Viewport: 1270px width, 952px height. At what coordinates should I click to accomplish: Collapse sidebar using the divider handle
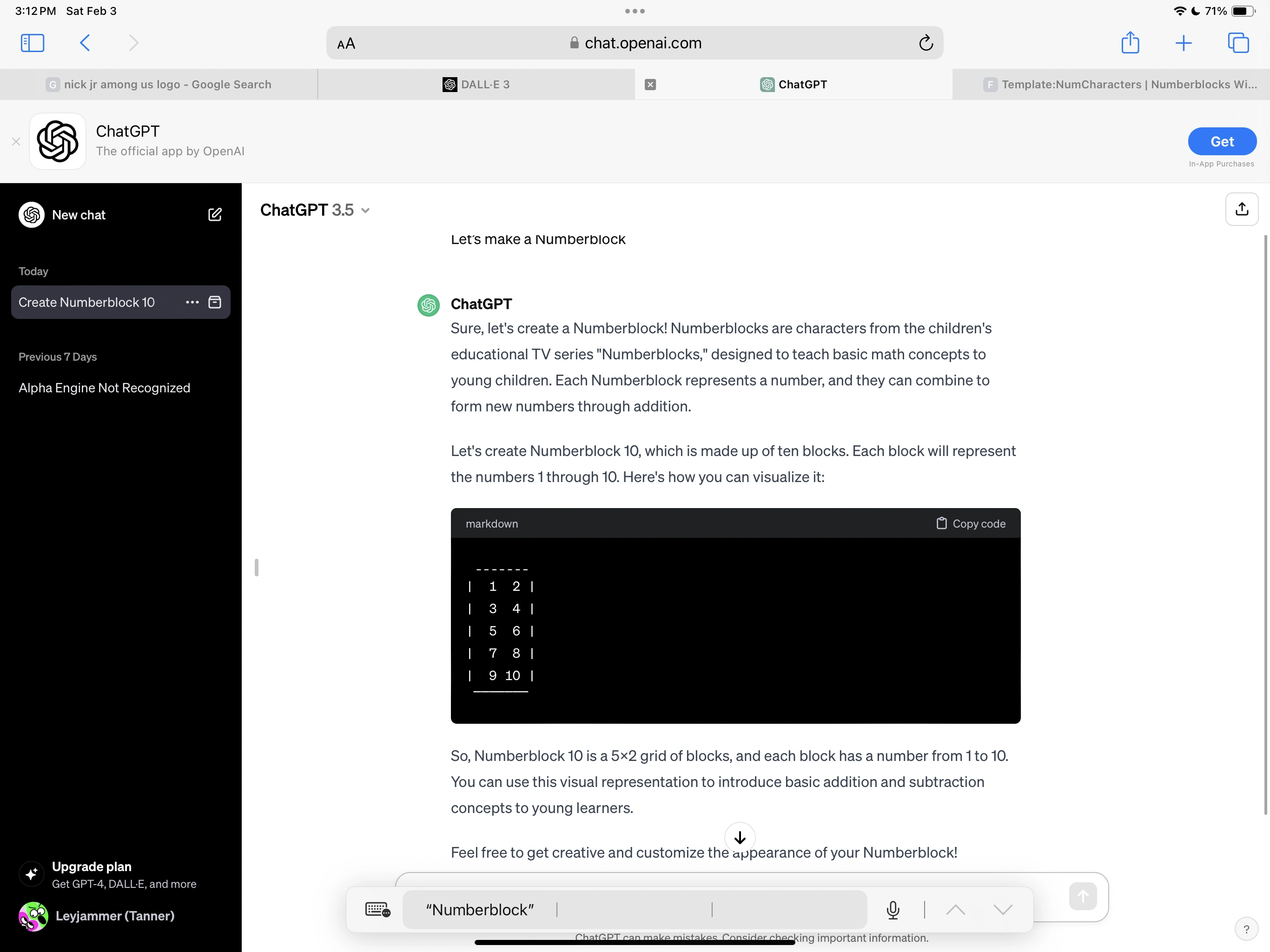click(x=256, y=567)
